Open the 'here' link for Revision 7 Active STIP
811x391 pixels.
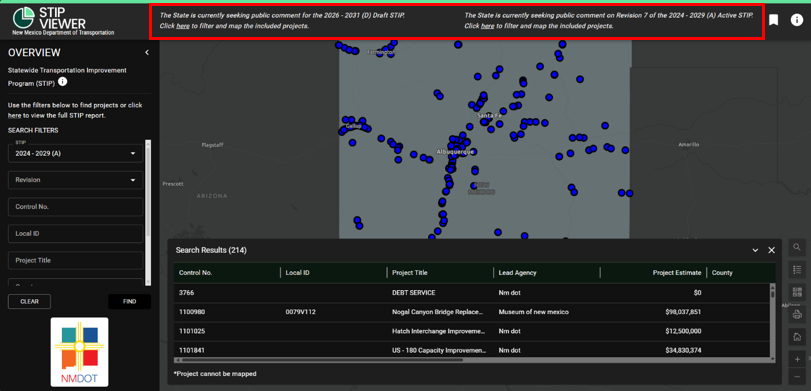(487, 26)
